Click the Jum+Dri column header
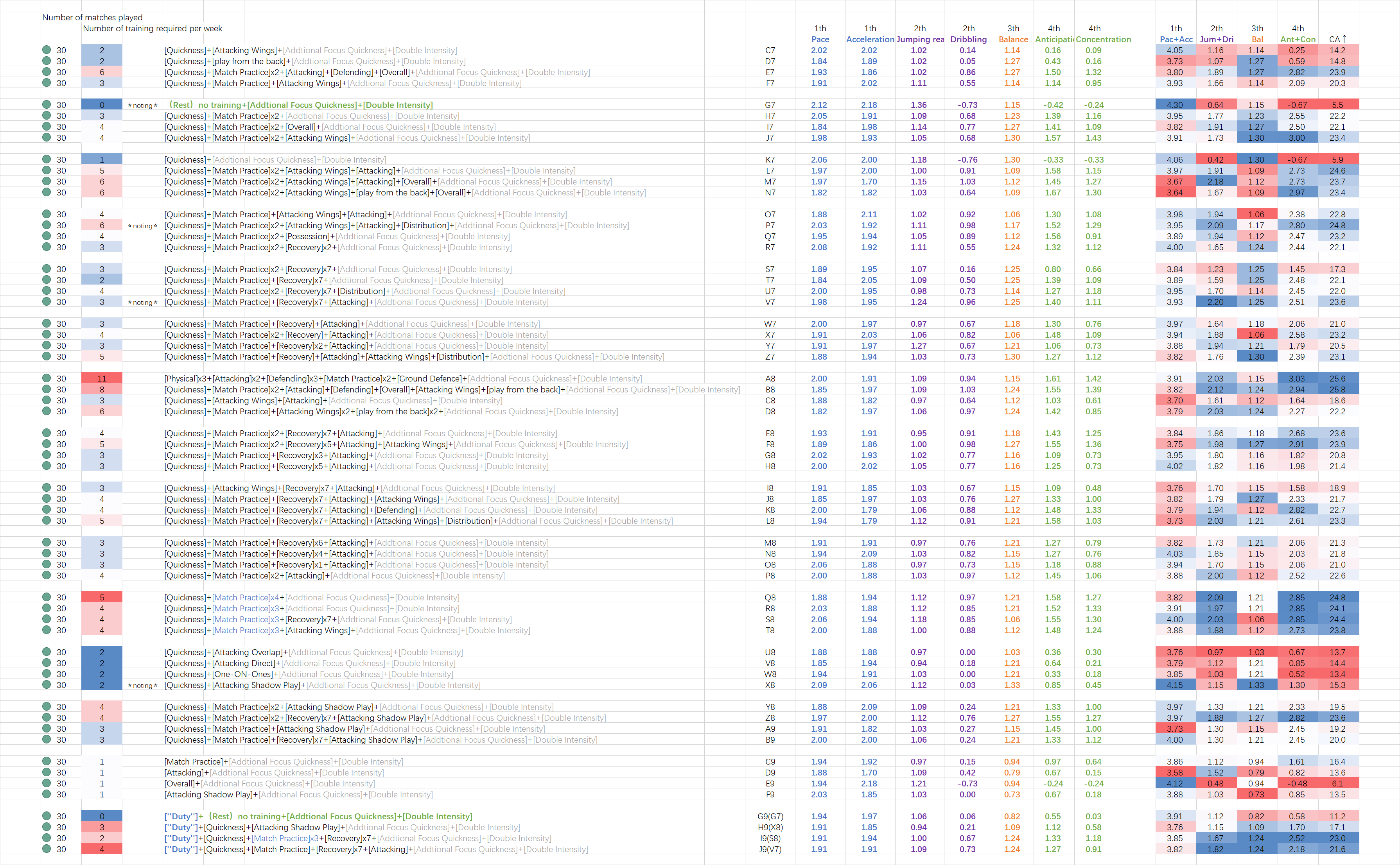 1216,39
